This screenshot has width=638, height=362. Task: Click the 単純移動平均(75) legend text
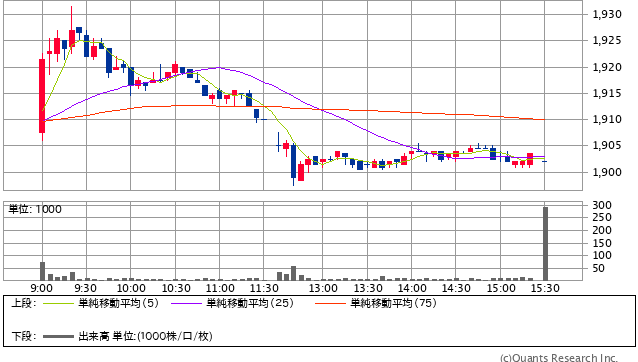tap(393, 303)
